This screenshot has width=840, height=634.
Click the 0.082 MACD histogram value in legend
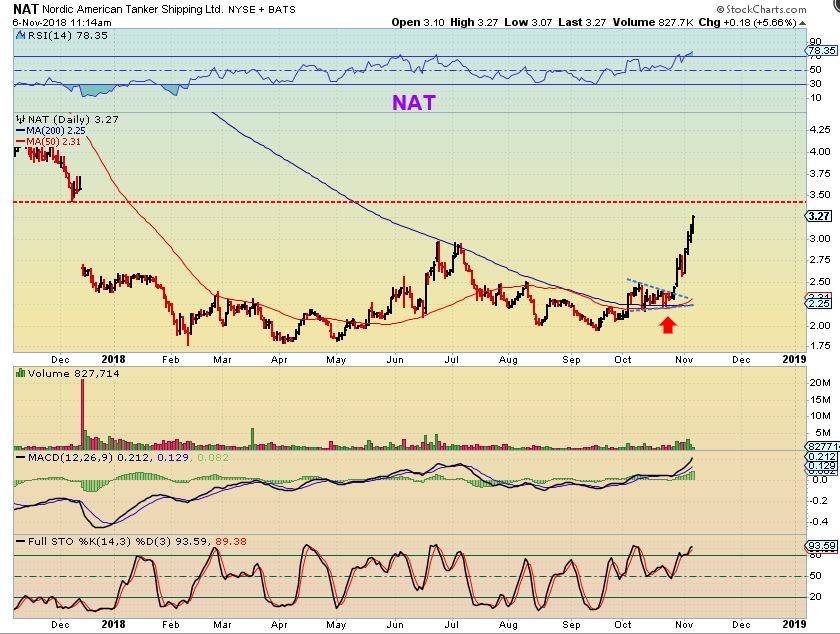tap(213, 458)
